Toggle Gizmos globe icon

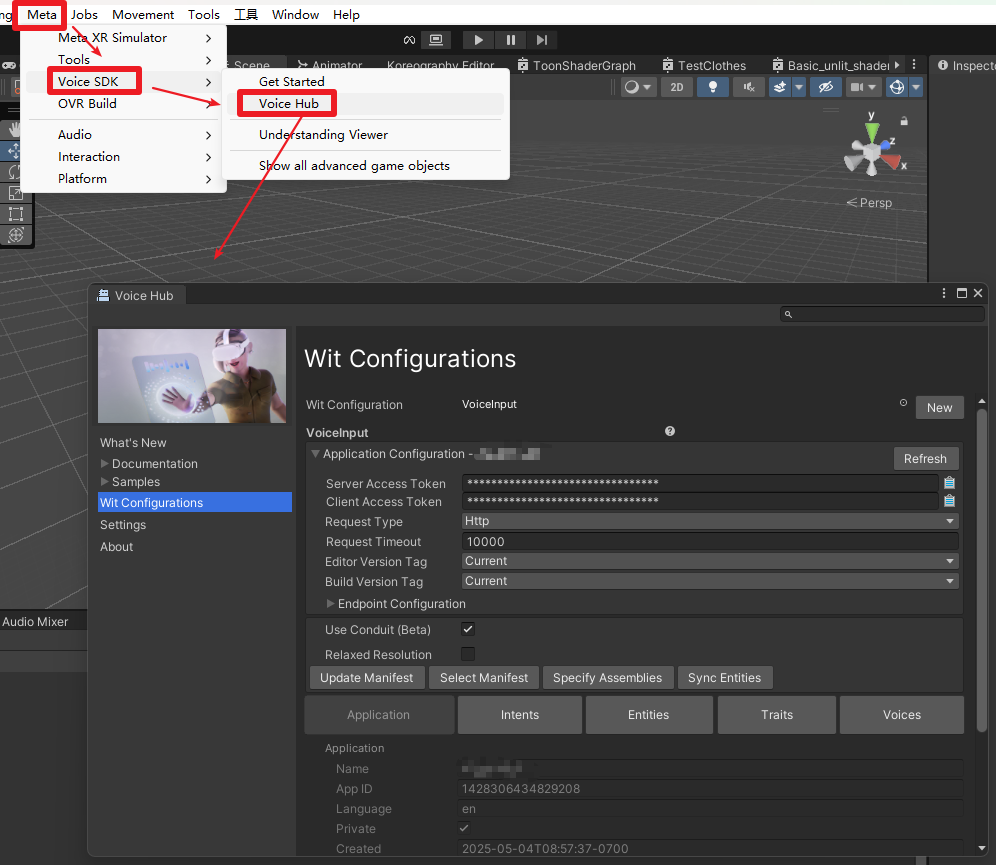[x=897, y=87]
